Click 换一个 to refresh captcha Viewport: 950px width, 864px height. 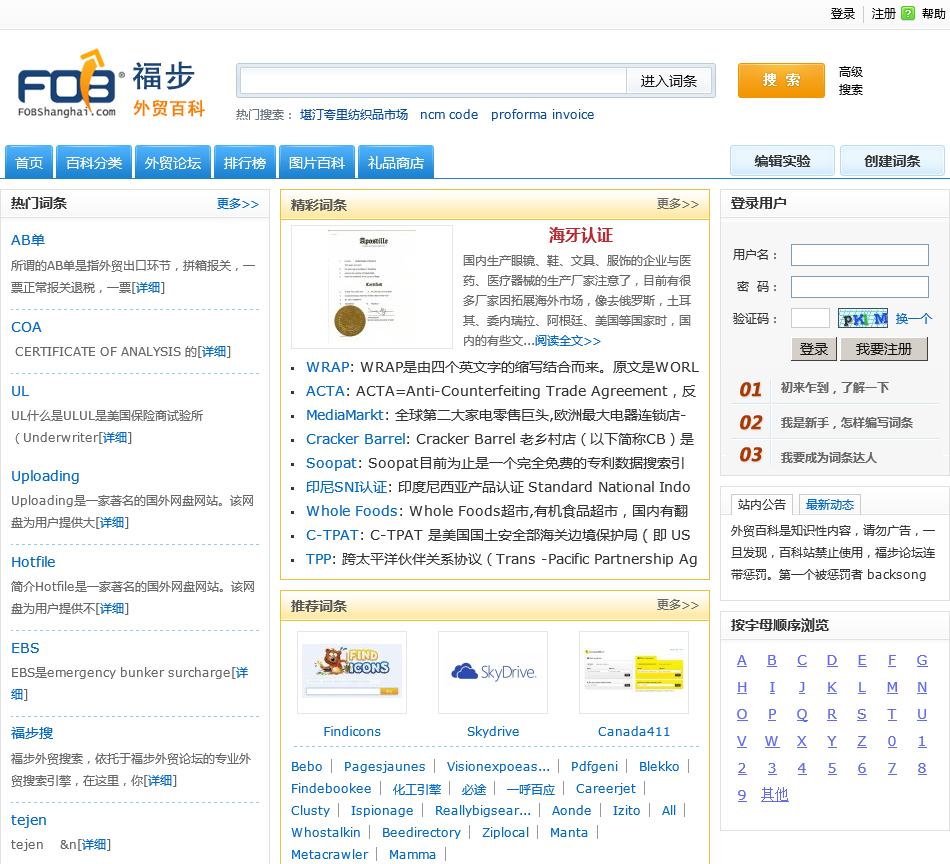tap(913, 319)
